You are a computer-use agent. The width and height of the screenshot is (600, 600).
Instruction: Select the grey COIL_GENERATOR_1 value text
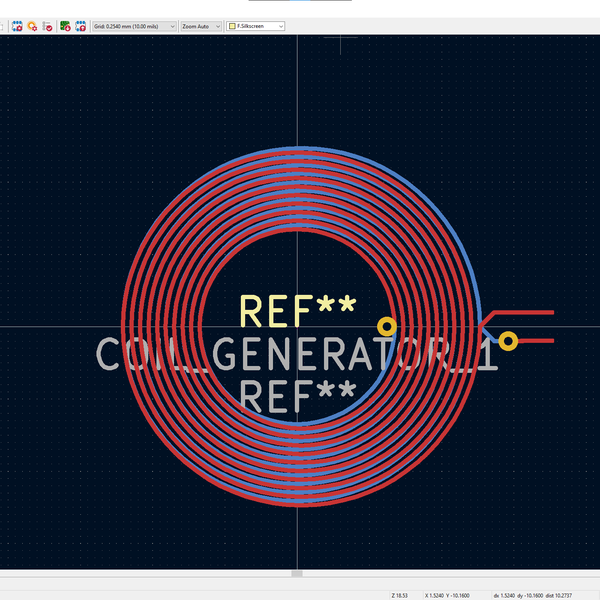point(297,354)
